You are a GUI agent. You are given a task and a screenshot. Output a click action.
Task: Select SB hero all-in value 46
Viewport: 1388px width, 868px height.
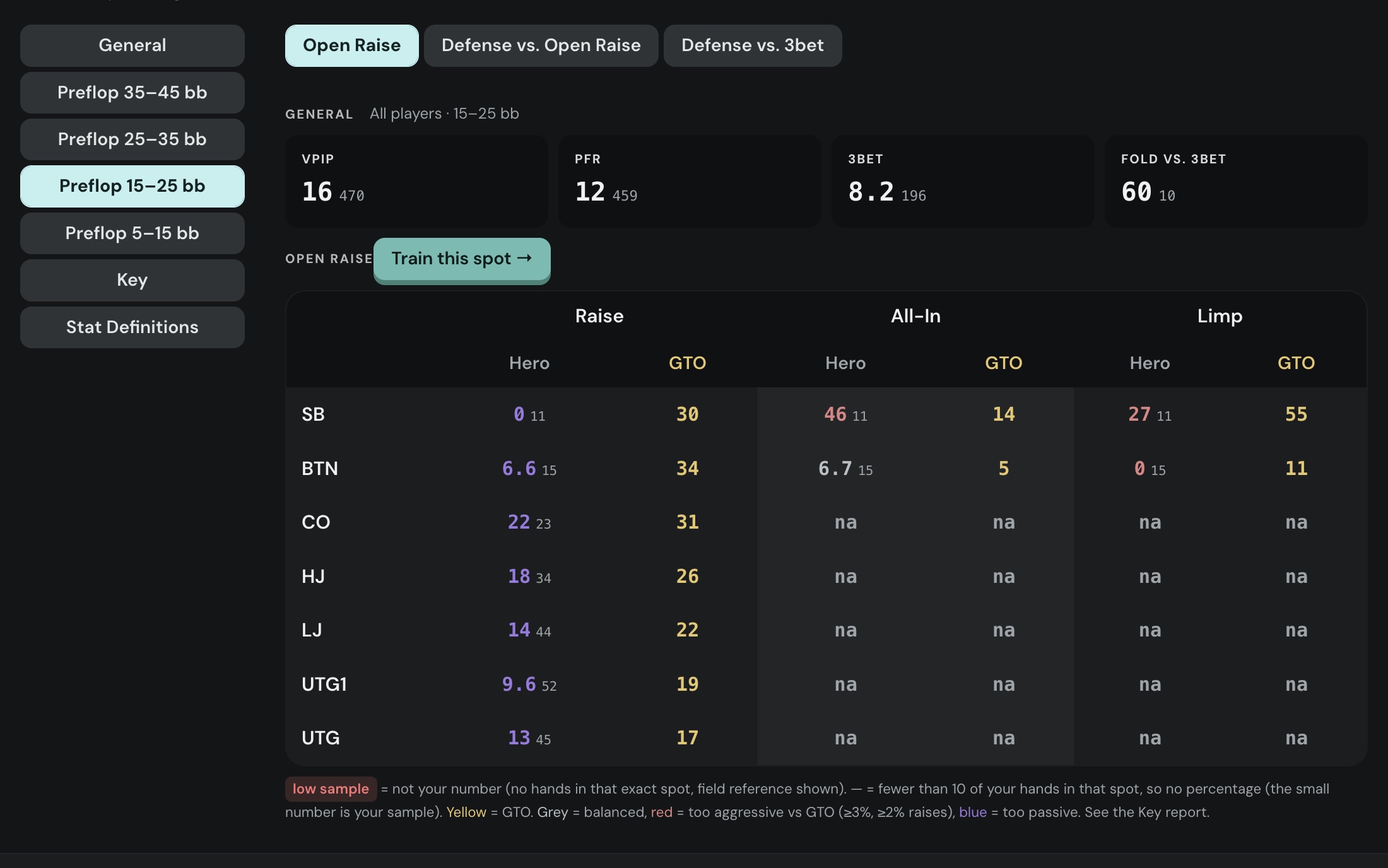click(835, 414)
